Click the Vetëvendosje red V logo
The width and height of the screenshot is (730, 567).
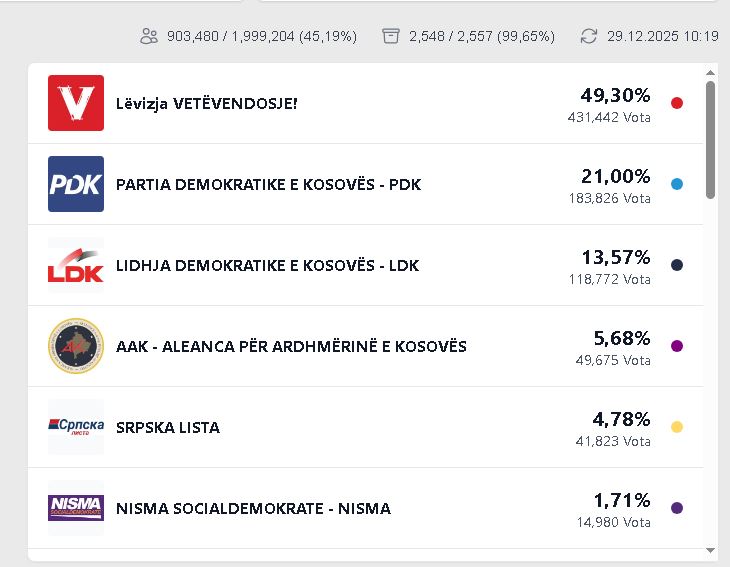coord(76,103)
